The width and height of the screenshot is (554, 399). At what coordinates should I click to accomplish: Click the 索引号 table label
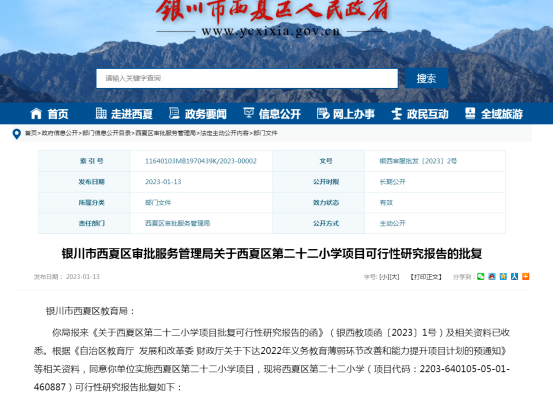[x=92, y=161]
